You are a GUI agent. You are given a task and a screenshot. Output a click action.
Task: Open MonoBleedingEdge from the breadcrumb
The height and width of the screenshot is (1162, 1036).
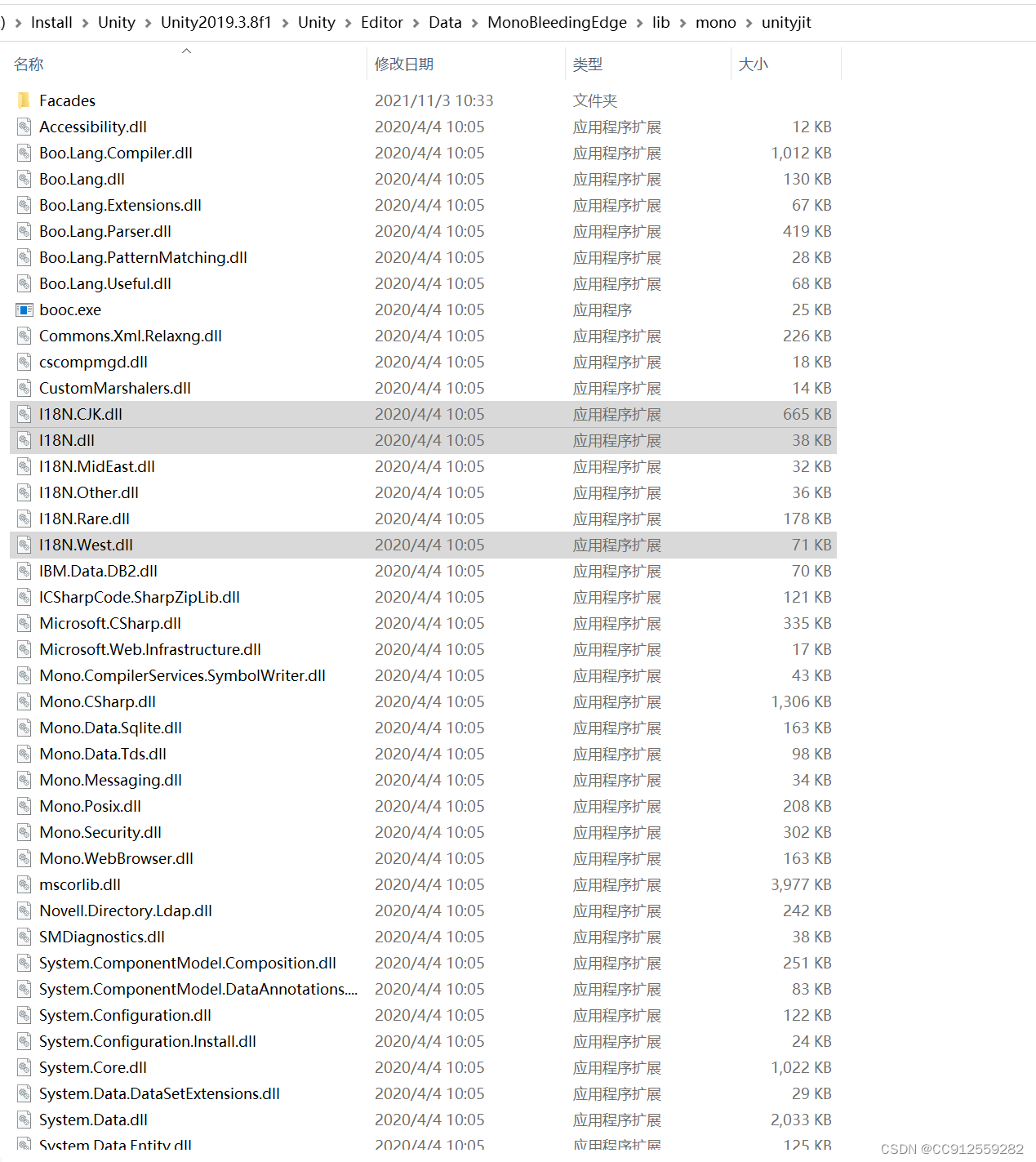coord(556,23)
